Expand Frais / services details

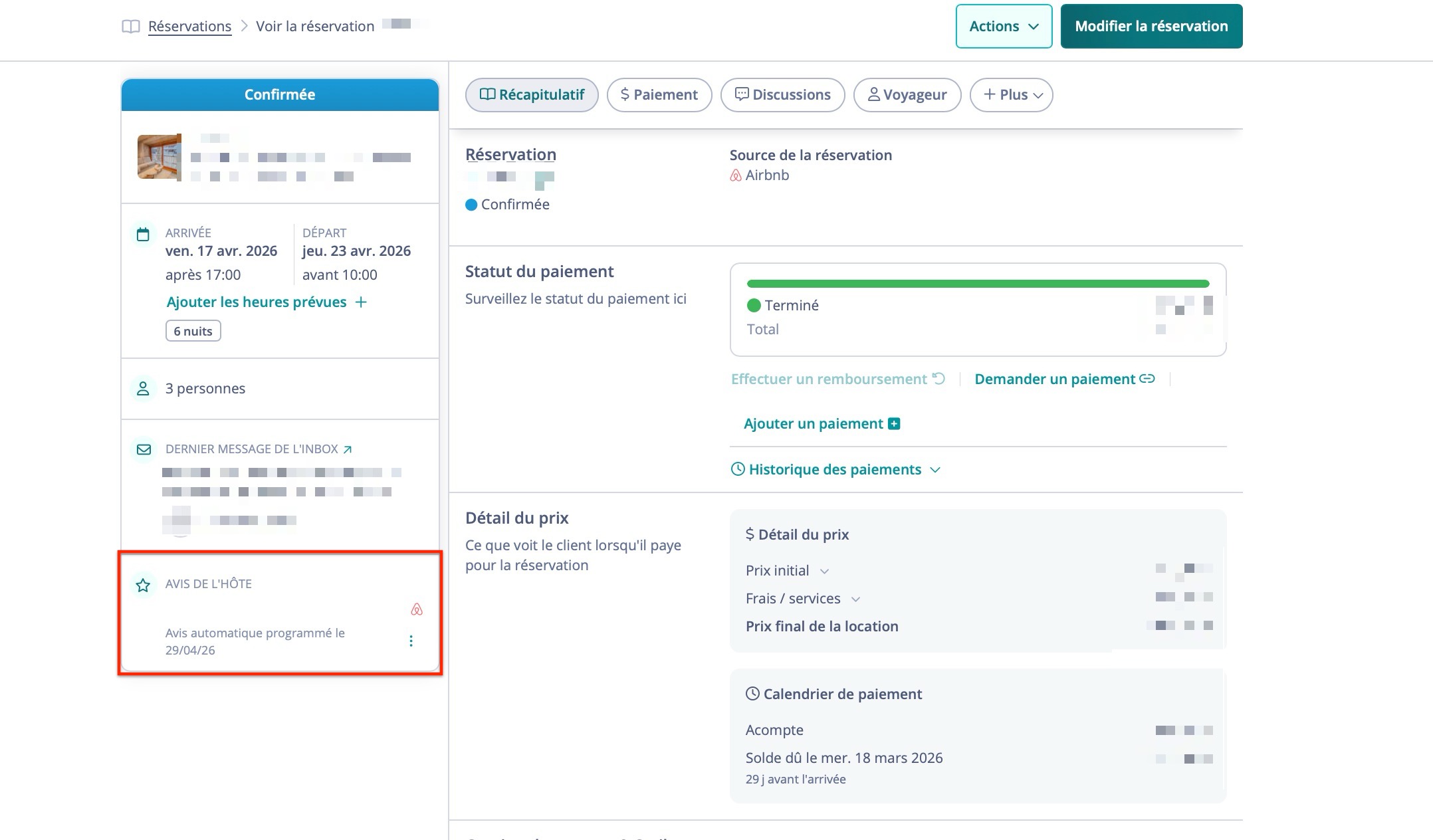[856, 599]
